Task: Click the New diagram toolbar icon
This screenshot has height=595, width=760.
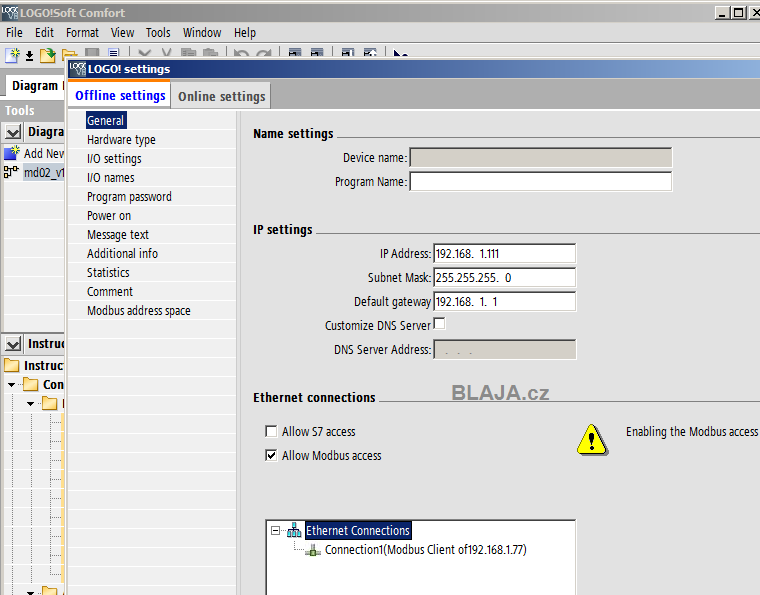Action: point(12,55)
